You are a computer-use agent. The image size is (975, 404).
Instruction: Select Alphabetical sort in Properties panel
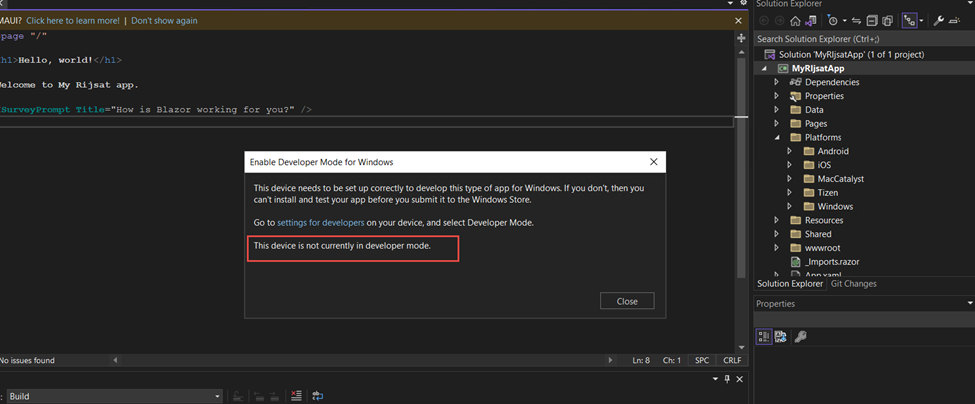780,338
